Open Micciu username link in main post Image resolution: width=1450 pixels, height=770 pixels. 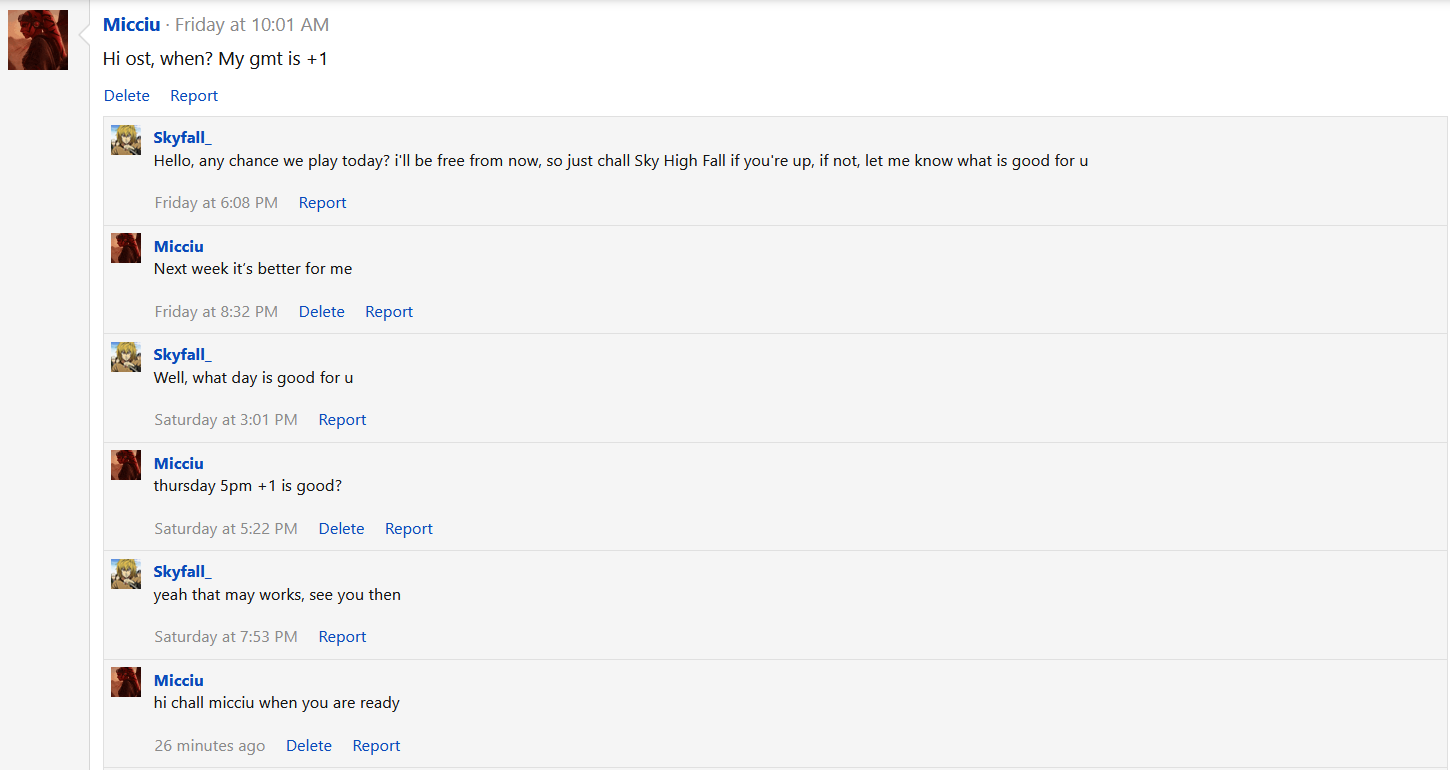point(131,24)
